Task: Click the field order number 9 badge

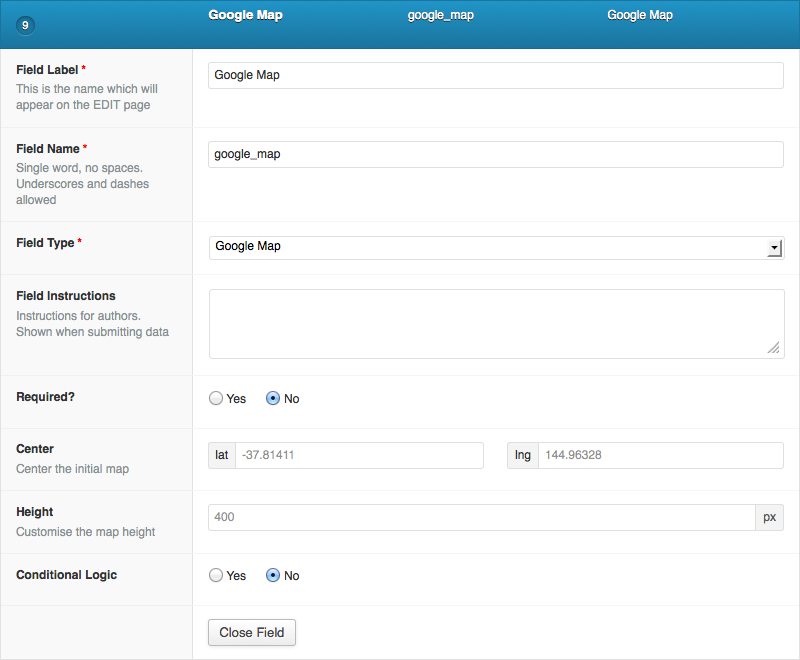Action: [25, 26]
